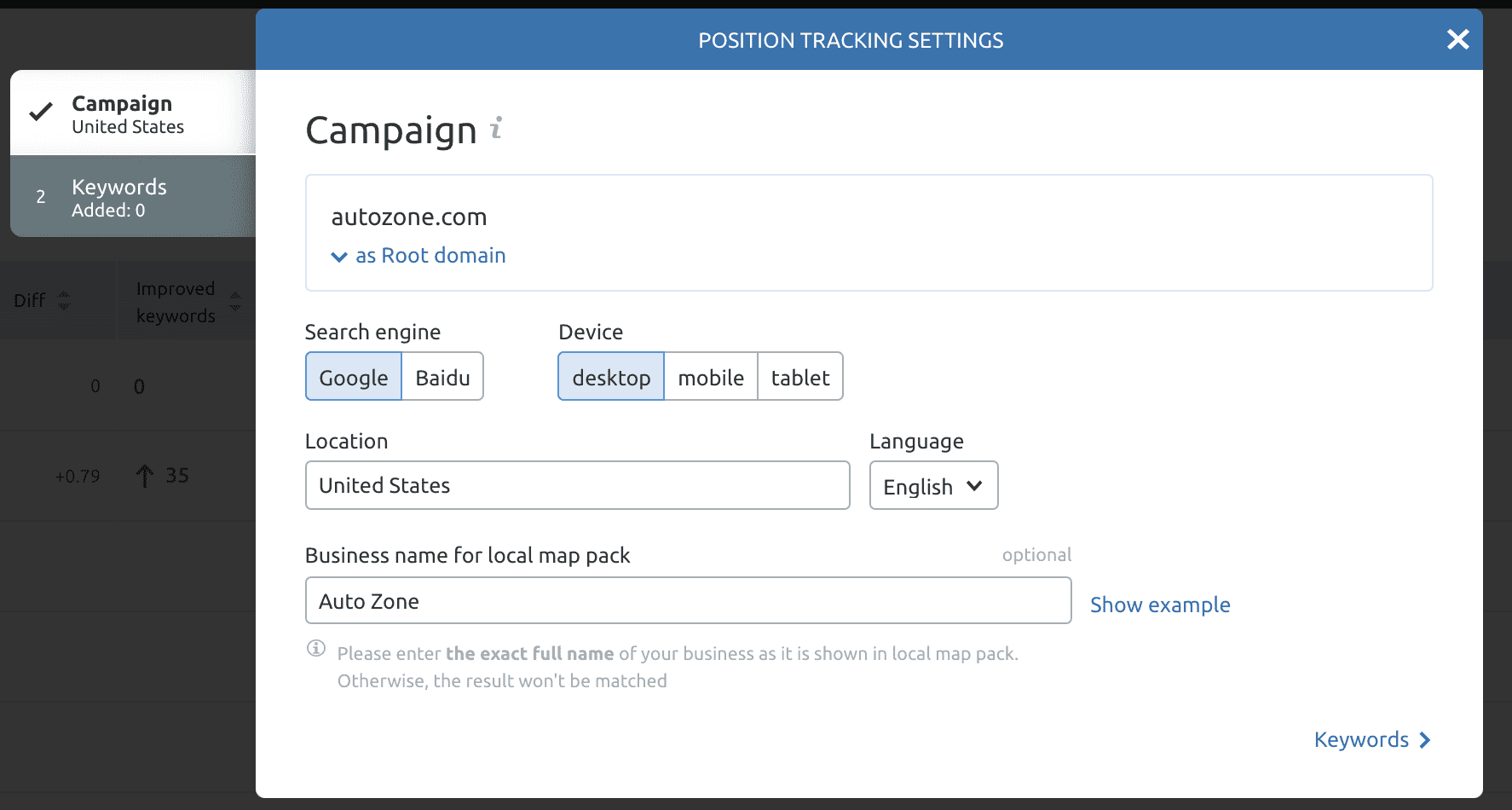Click the upward arrow beside the 35 value
The width and height of the screenshot is (1512, 810).
[143, 476]
